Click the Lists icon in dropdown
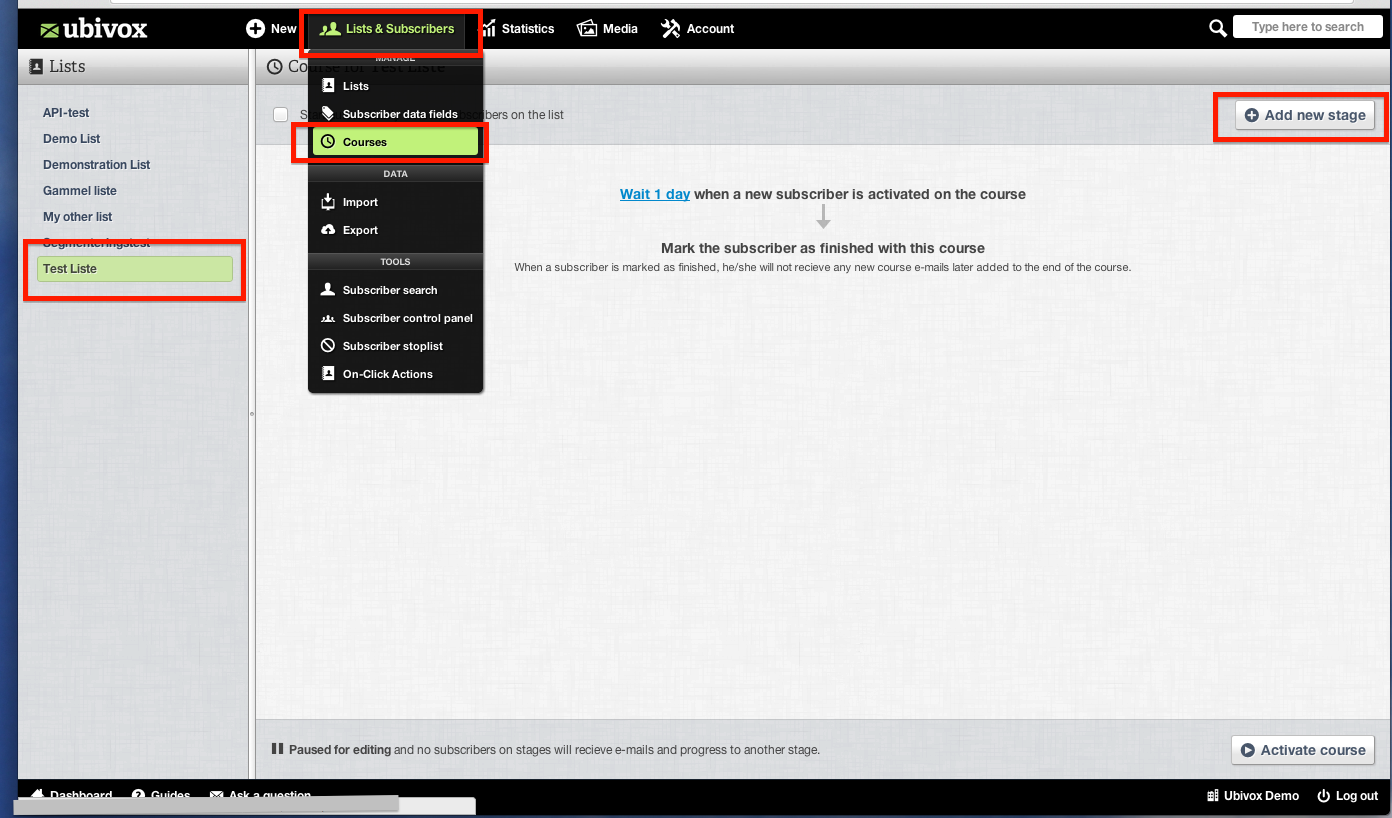The height and width of the screenshot is (818, 1392). 328,86
